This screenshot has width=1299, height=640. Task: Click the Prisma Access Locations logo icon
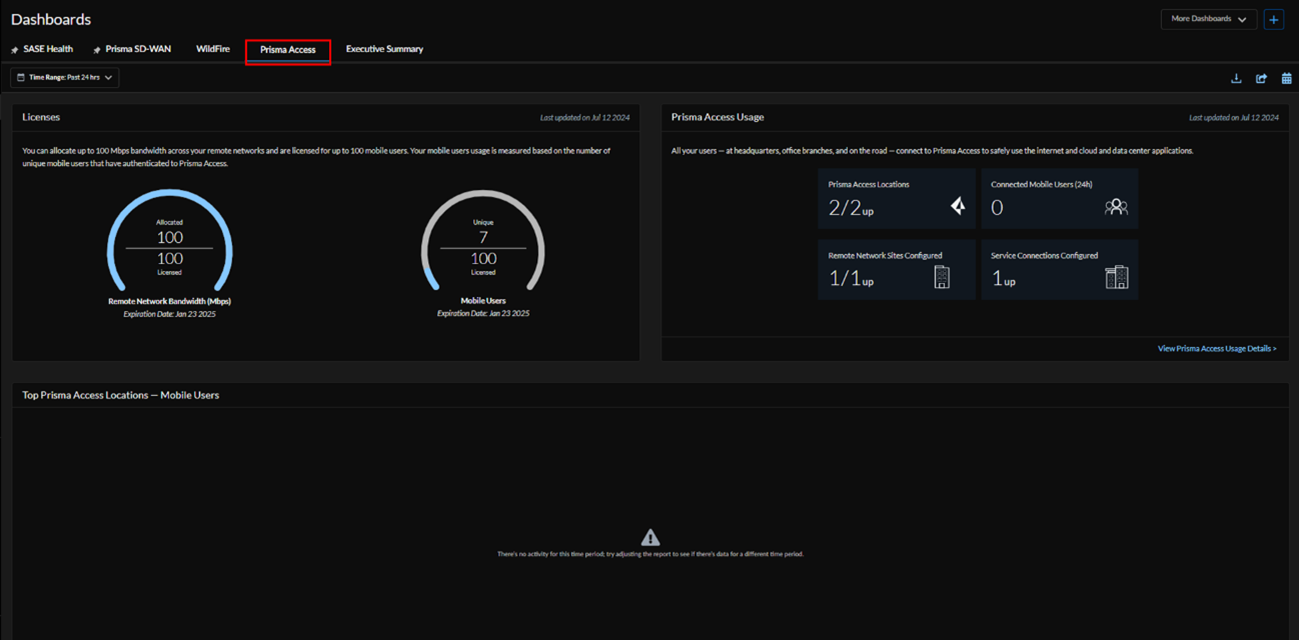pyautogui.click(x=957, y=206)
